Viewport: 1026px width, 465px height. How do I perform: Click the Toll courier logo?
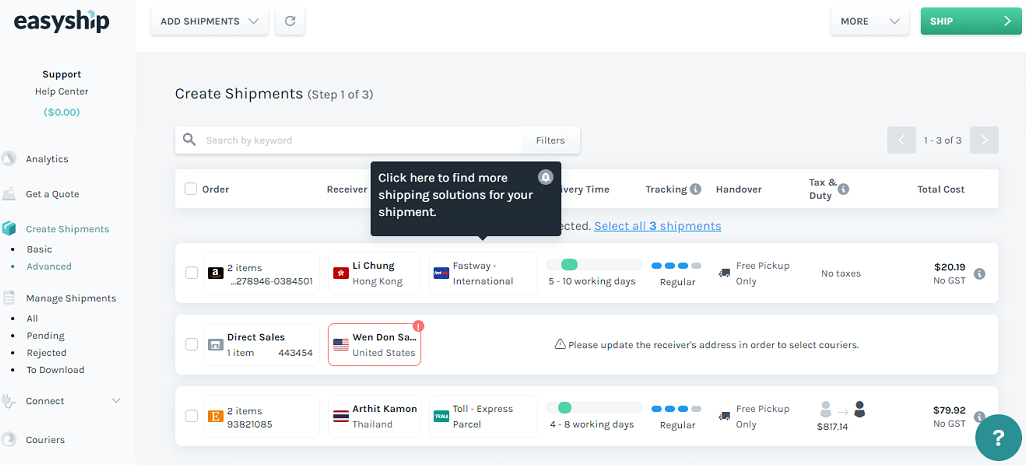pyautogui.click(x=441, y=417)
